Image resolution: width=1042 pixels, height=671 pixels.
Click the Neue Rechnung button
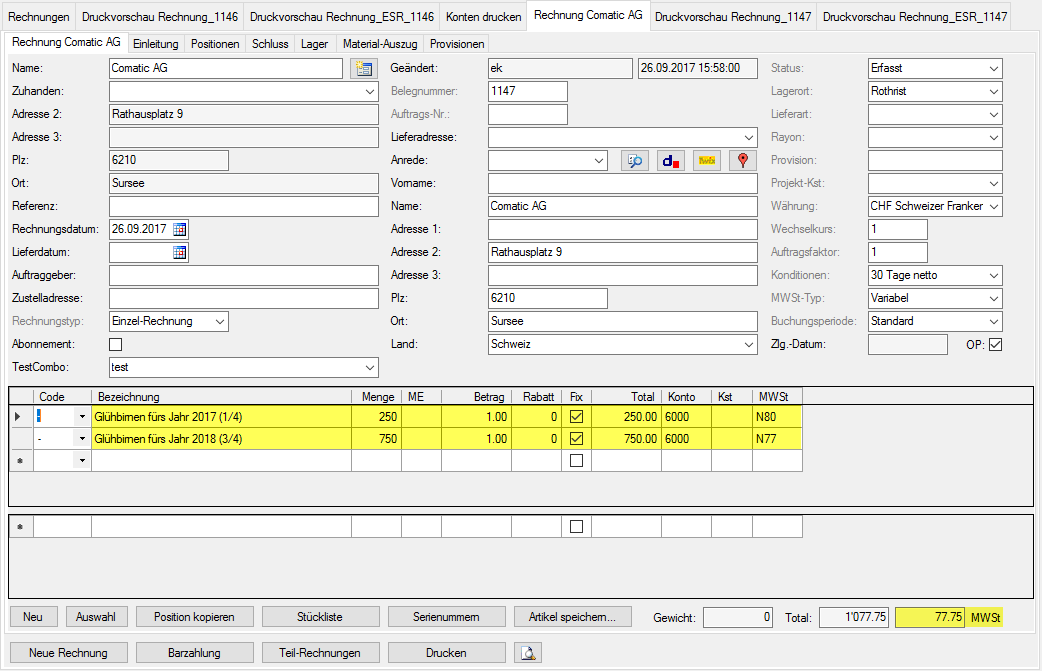pyautogui.click(x=68, y=653)
